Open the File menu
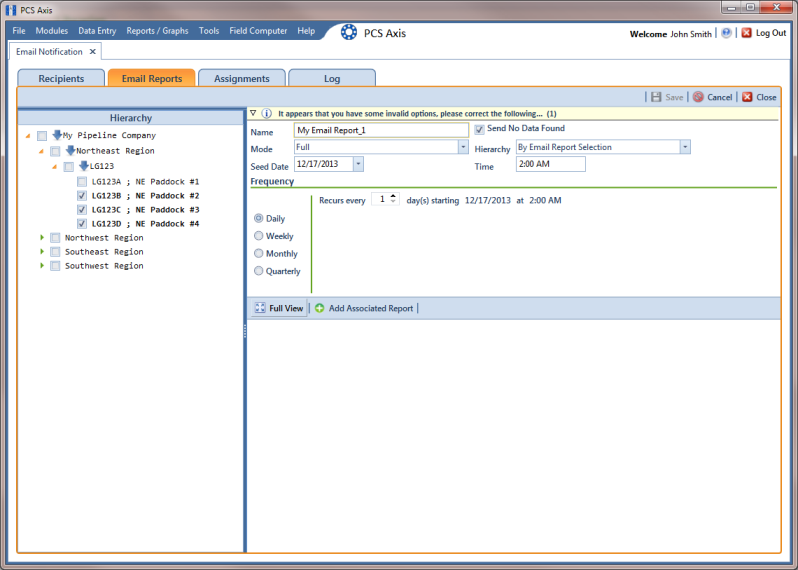Screen dimensions: 798x570 [19, 31]
